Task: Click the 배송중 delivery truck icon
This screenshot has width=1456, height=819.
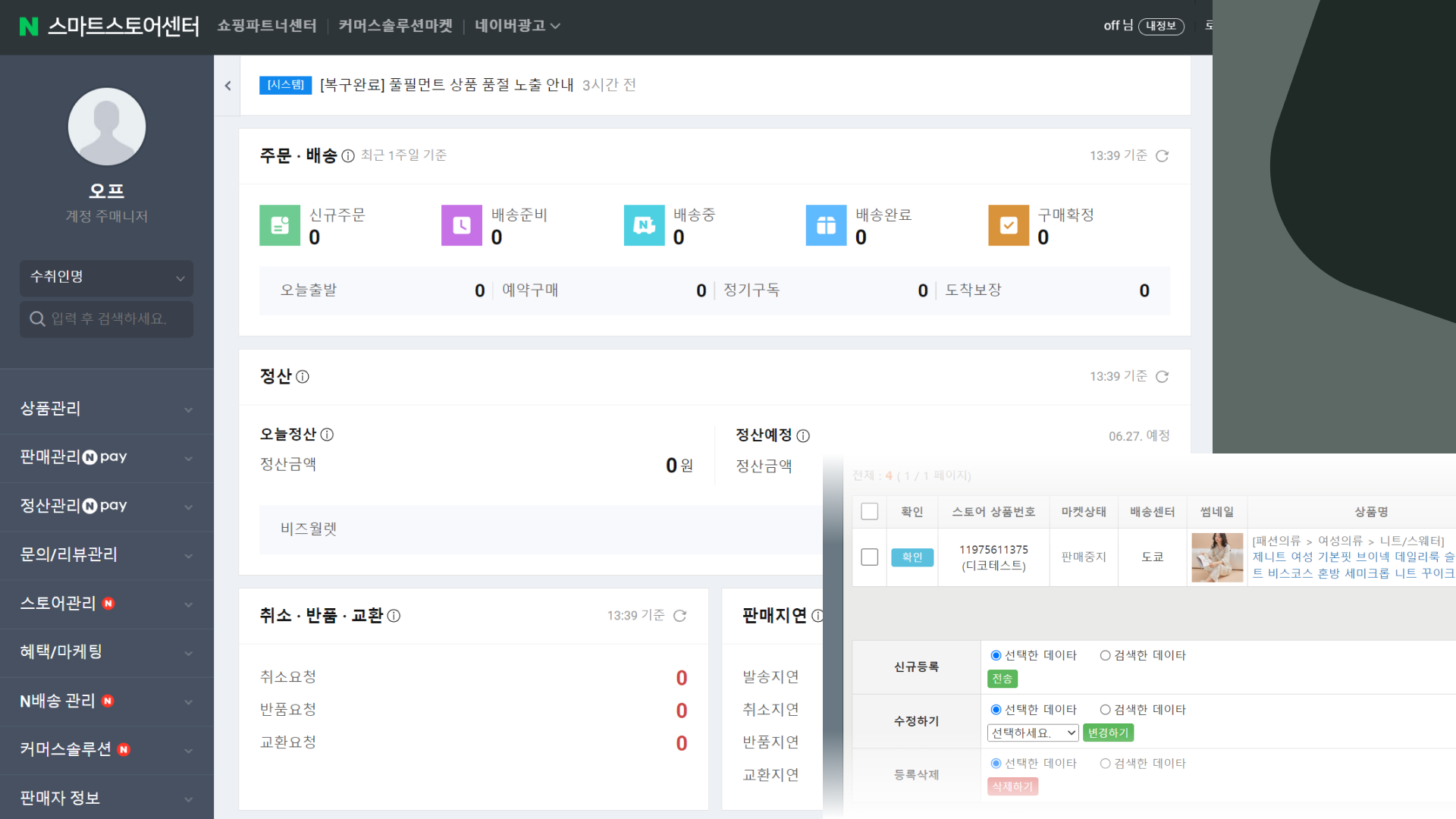Action: pyautogui.click(x=644, y=225)
